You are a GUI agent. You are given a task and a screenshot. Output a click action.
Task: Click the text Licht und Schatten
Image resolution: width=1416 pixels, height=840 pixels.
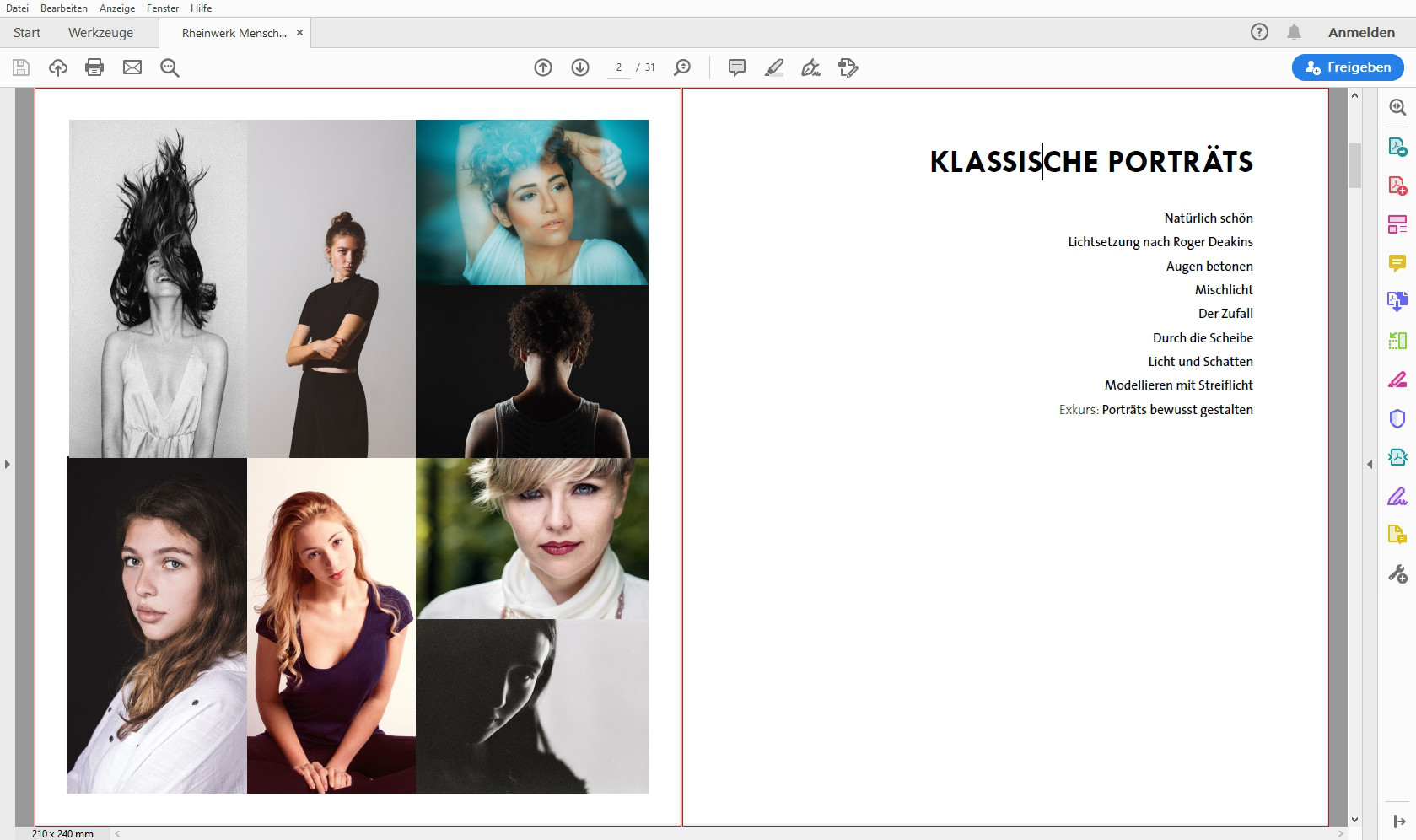[1200, 362]
